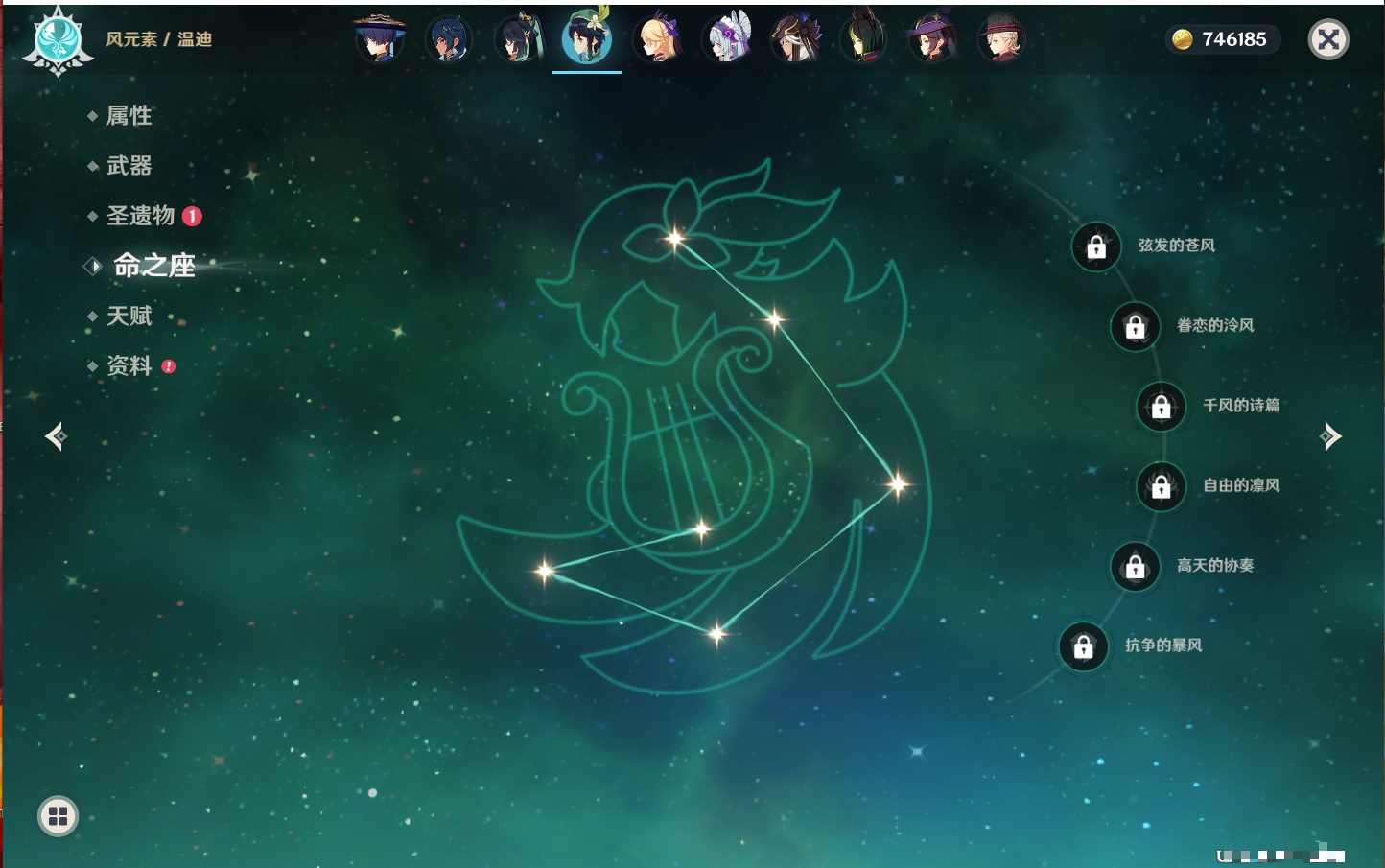Click the 弦发的苍风 label

click(x=1176, y=246)
